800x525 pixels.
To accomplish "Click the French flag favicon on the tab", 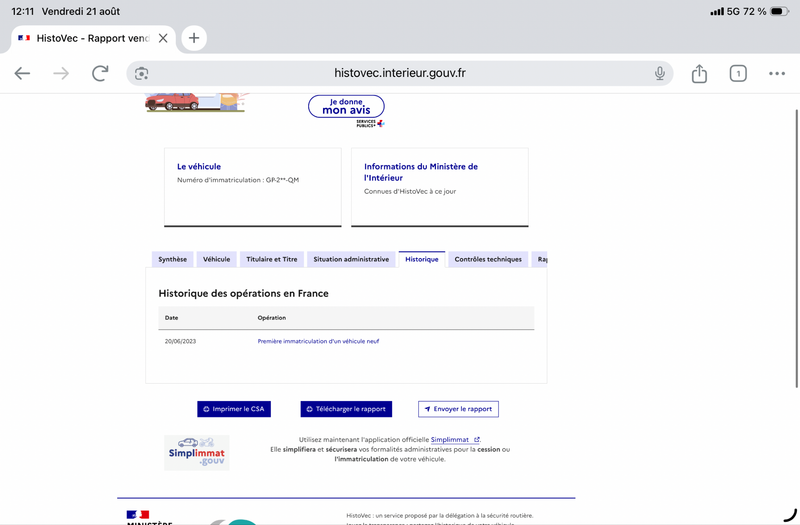I will (x=24, y=38).
